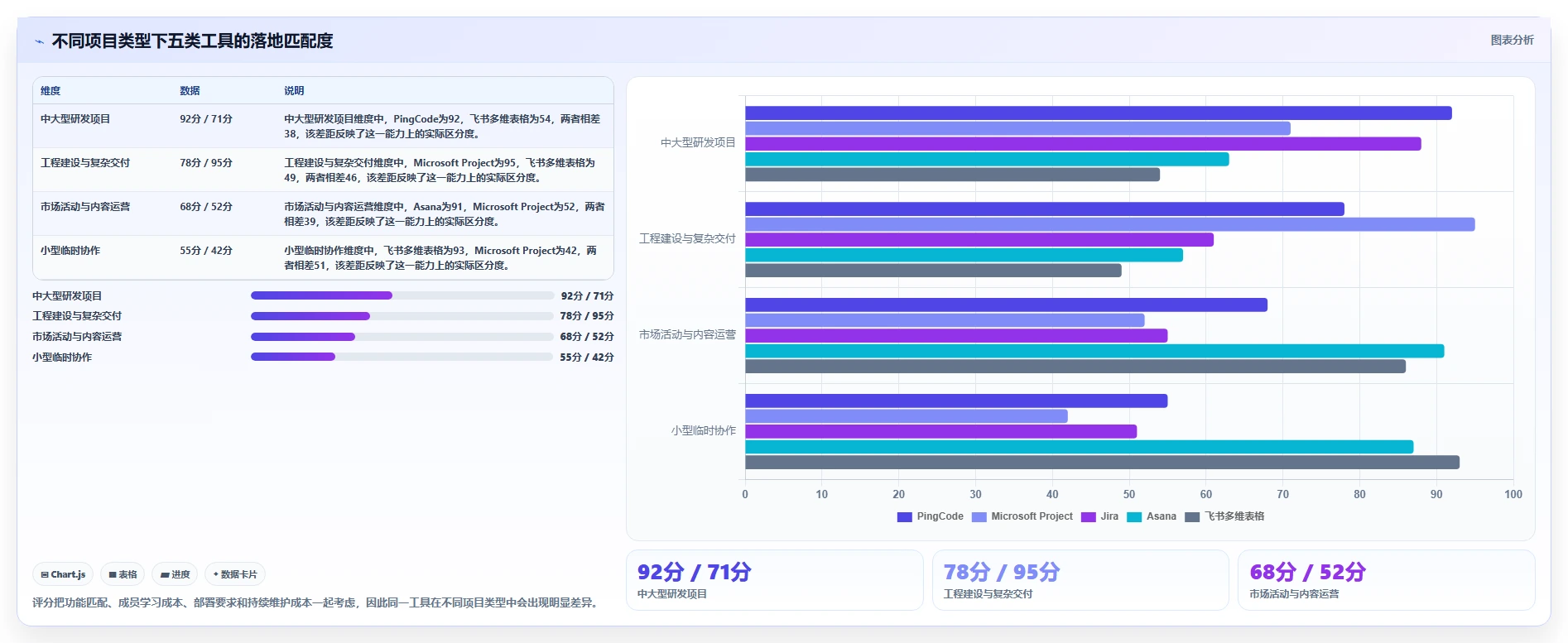Viewport: 1568px width, 643px height.
Task: Click the description mentioning Asana为91
Action: [445, 214]
